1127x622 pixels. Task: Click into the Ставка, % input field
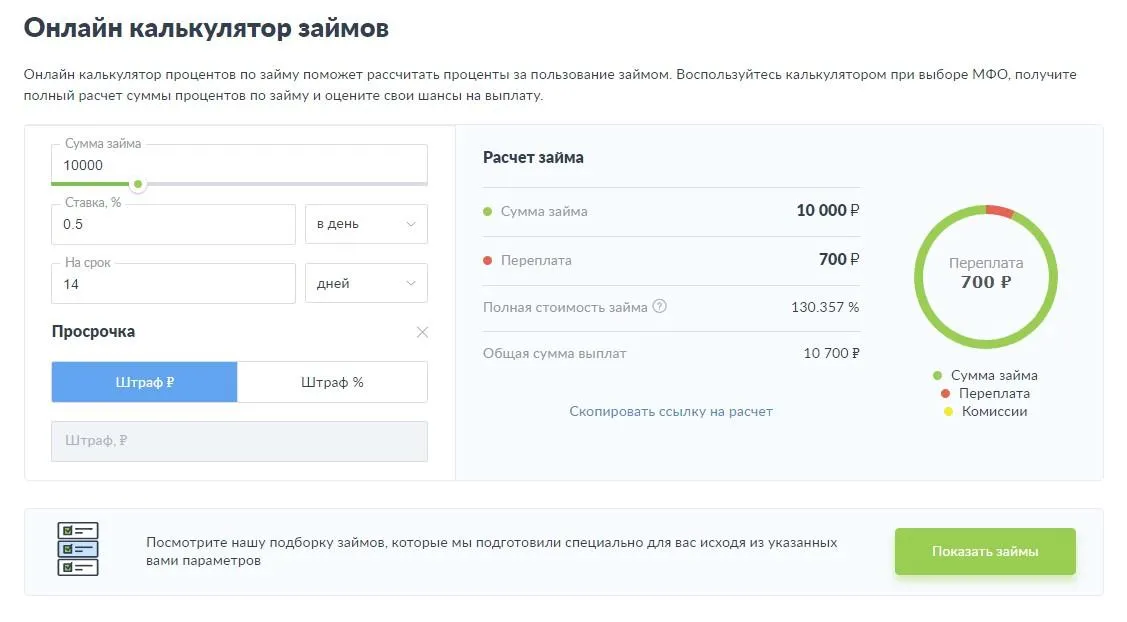[x=173, y=225]
